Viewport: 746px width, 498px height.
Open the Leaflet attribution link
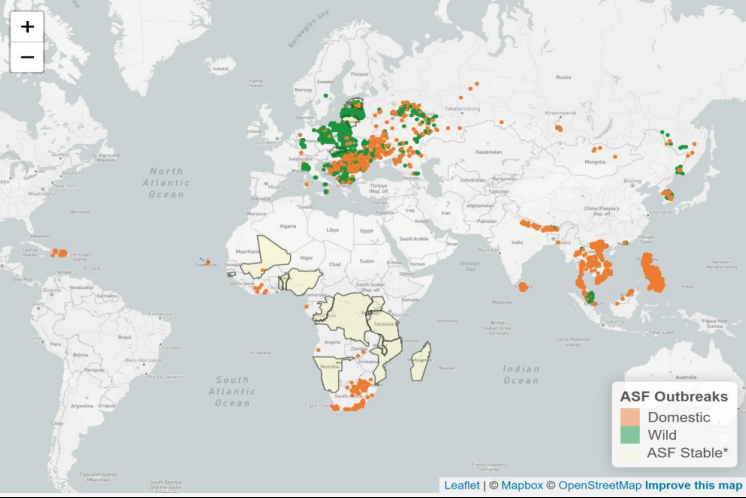pyautogui.click(x=462, y=485)
